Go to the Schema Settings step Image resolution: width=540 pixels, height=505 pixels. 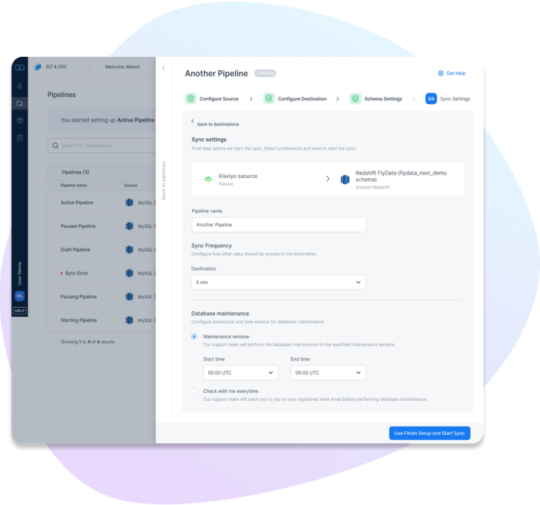(376, 99)
